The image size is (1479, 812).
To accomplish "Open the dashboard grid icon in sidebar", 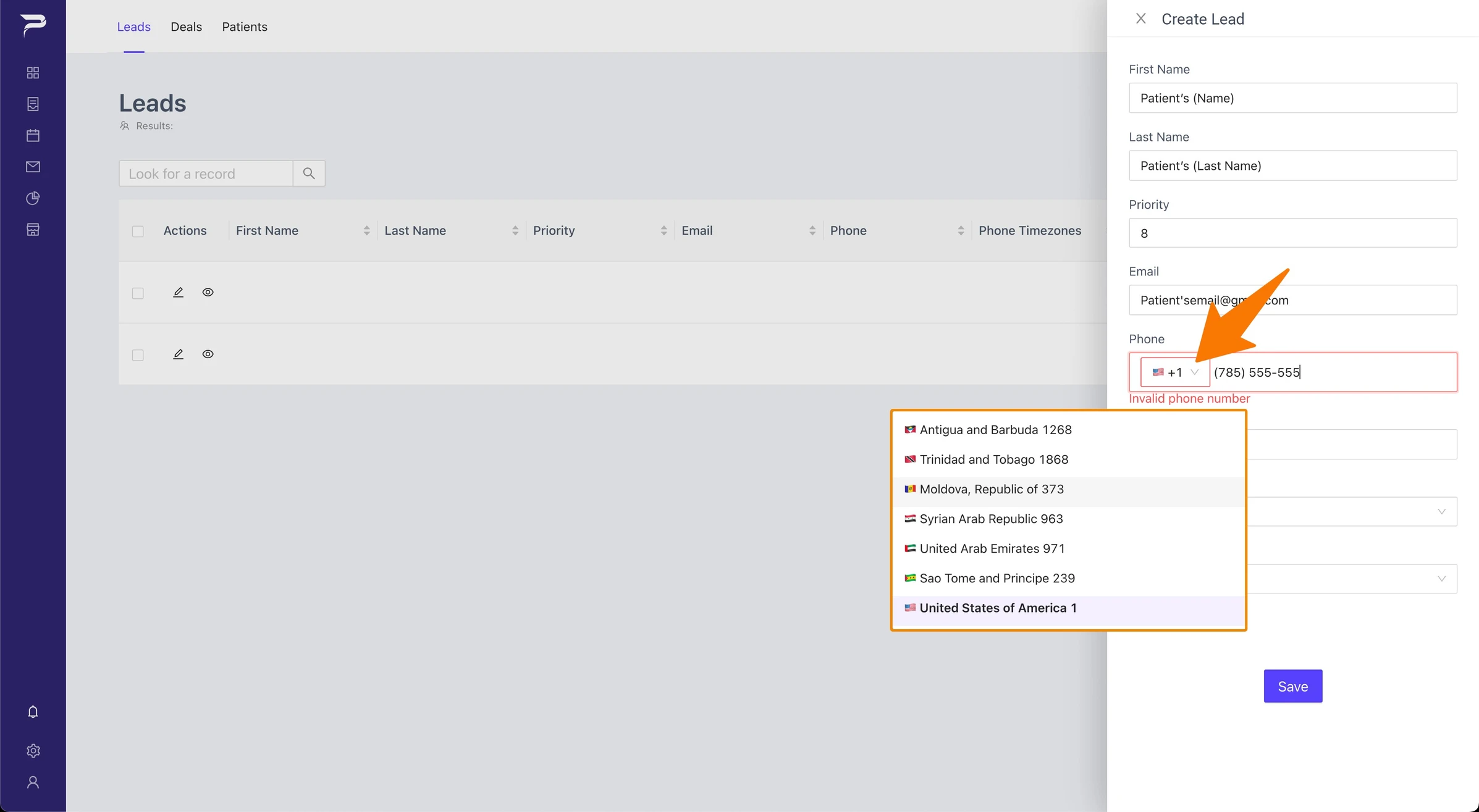I will (x=33, y=73).
